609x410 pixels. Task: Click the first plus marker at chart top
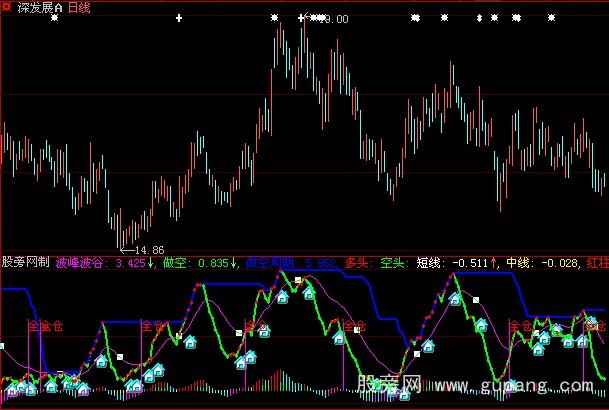pos(178,18)
